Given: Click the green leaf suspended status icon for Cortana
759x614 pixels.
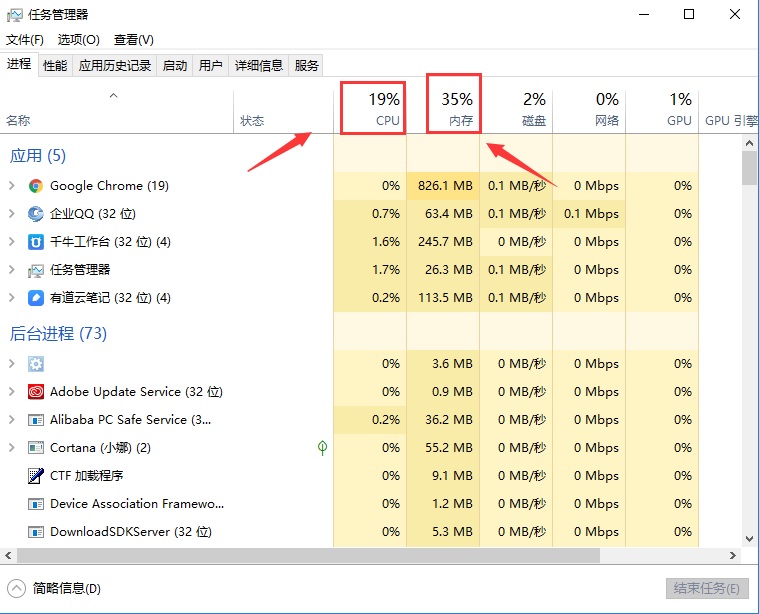Looking at the screenshot, I should click(322, 448).
